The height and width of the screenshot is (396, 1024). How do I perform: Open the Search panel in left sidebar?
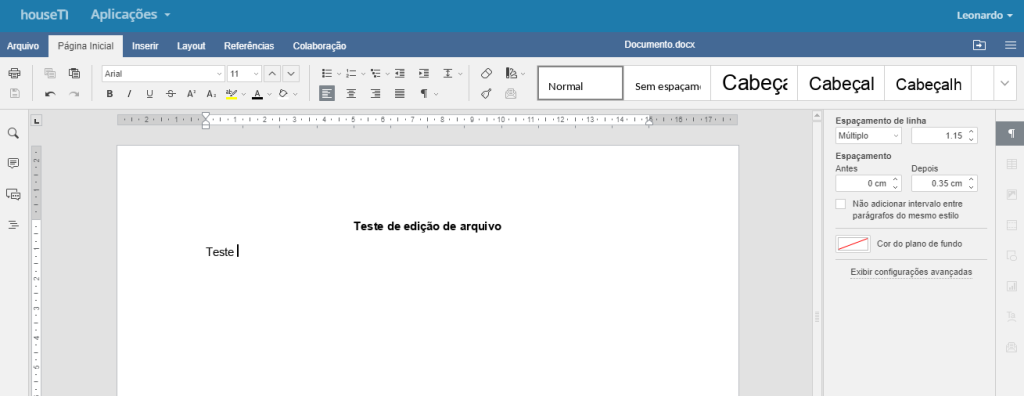pyautogui.click(x=13, y=133)
